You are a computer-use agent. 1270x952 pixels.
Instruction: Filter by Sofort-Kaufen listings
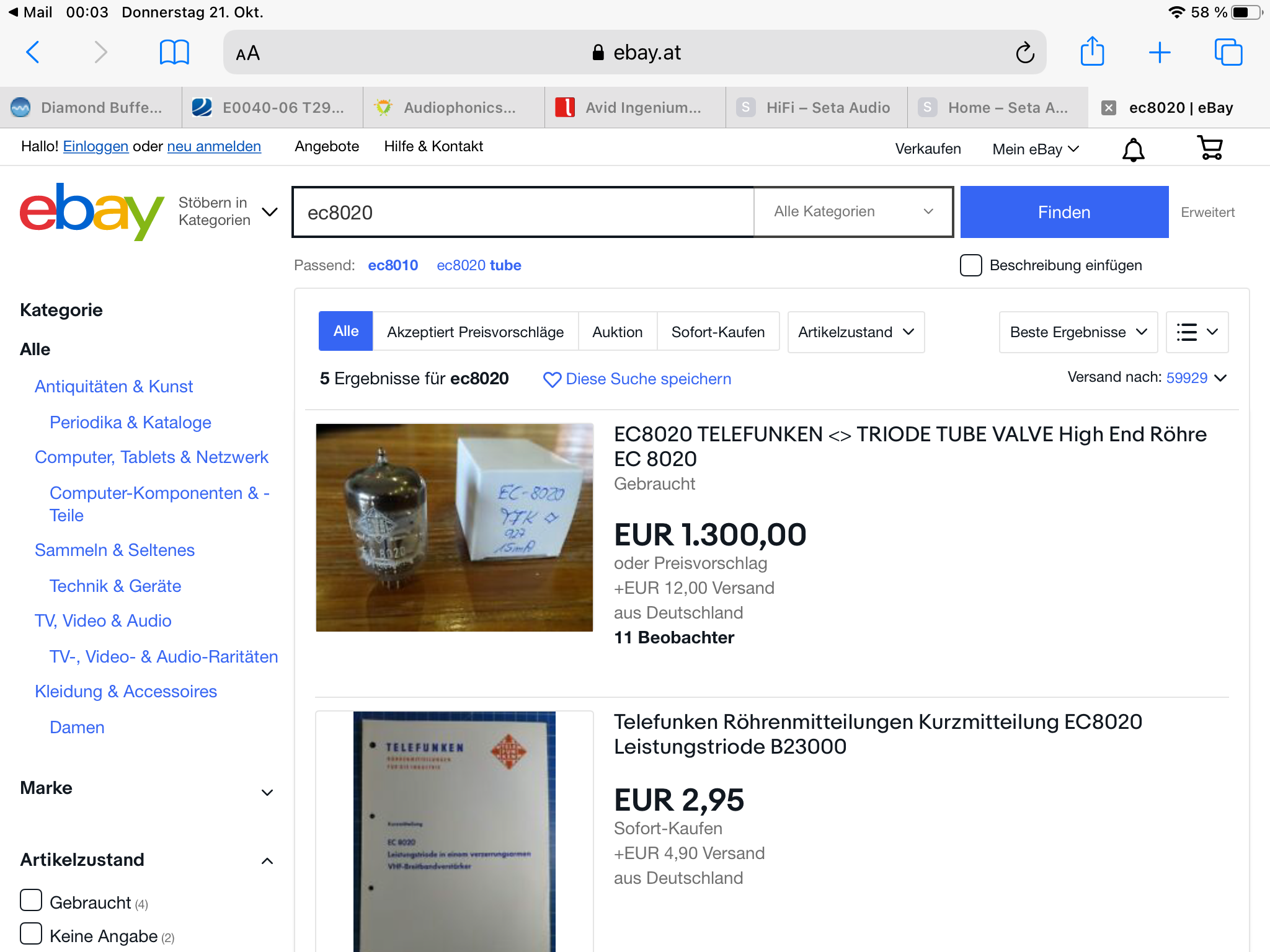click(718, 332)
